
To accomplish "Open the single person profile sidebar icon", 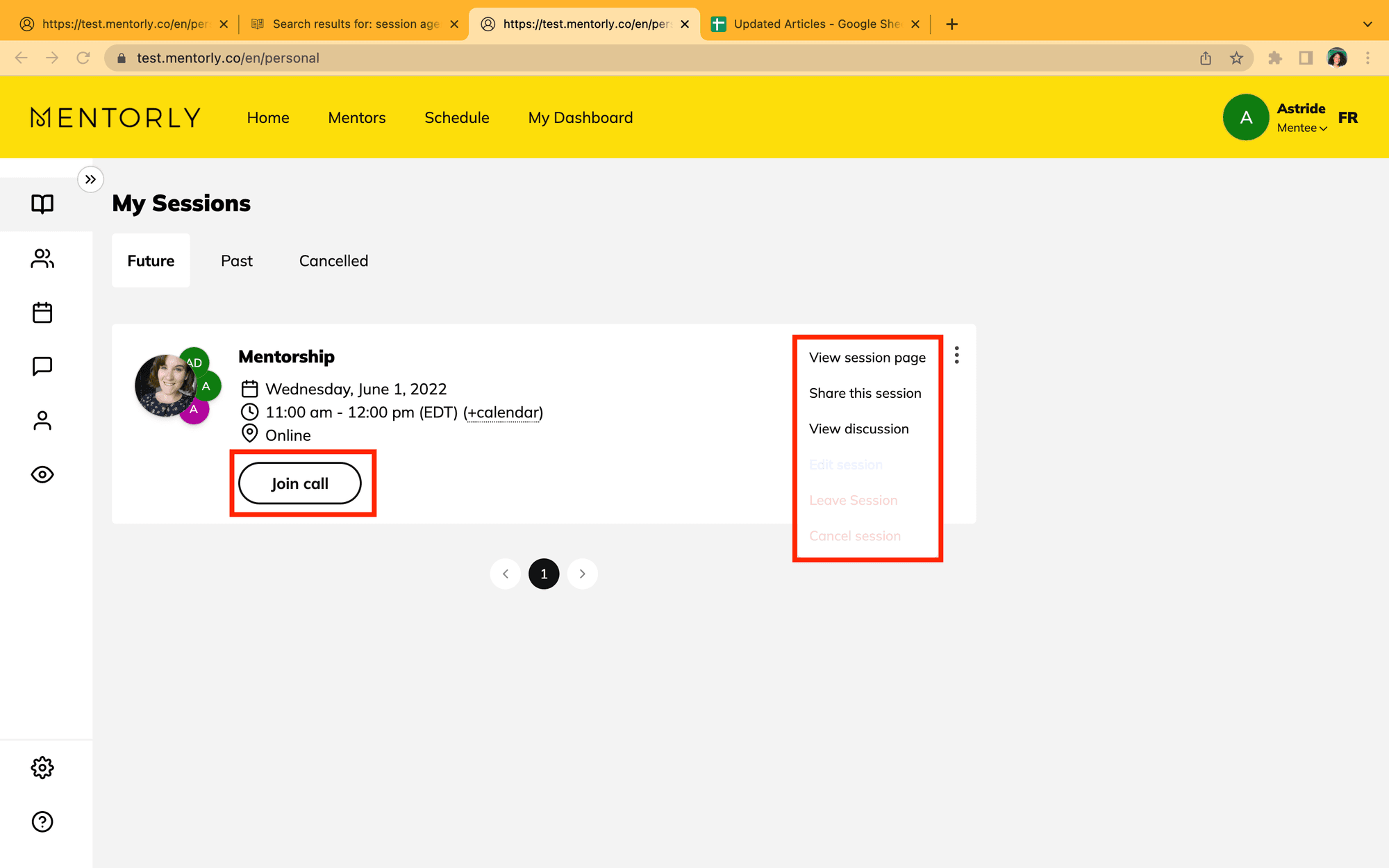I will [x=42, y=420].
